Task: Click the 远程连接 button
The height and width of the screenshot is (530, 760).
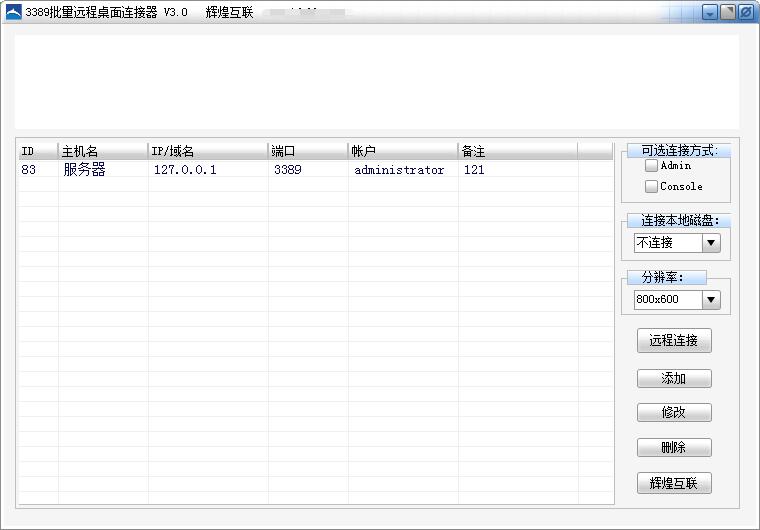Action: [674, 340]
